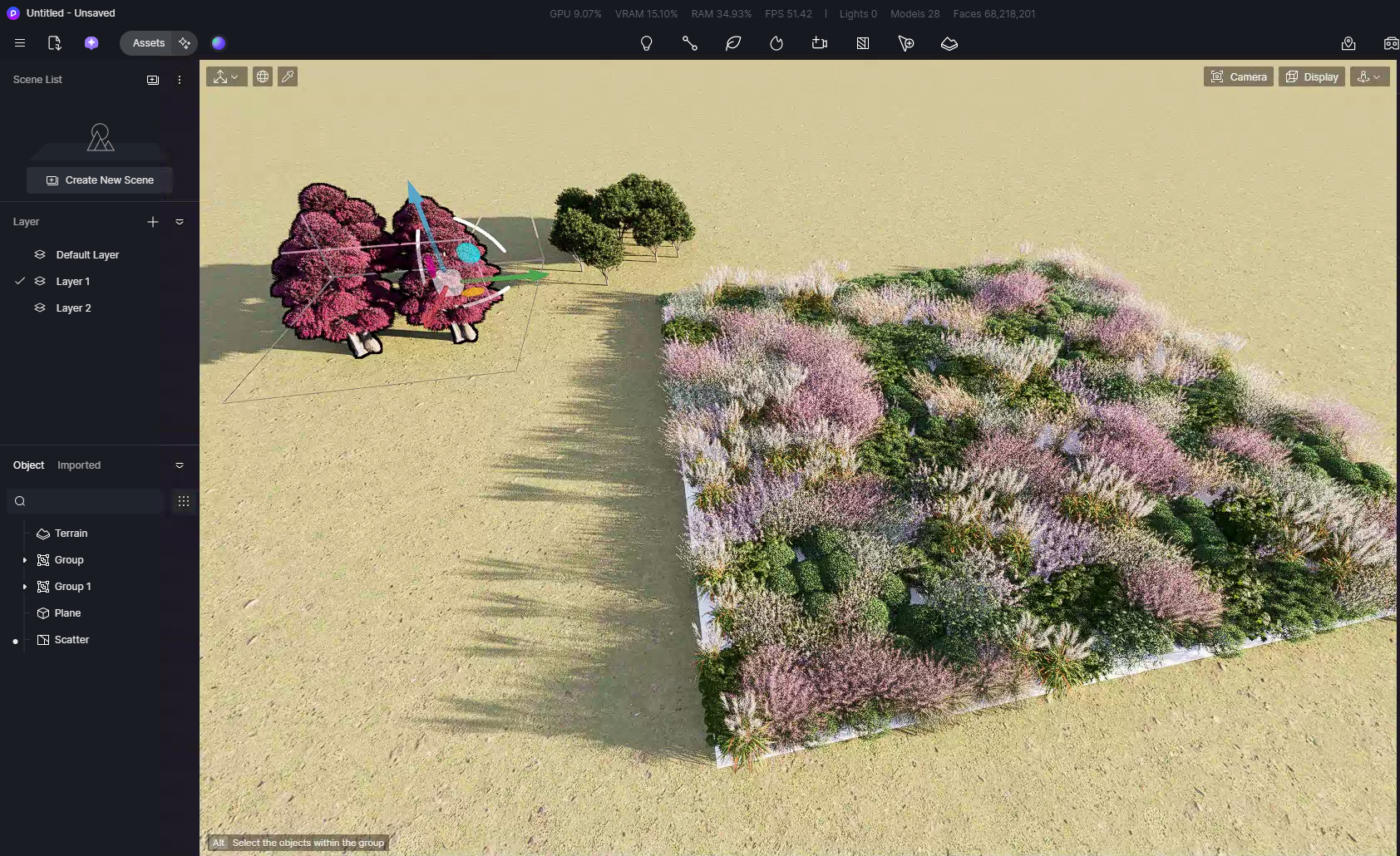The height and width of the screenshot is (856, 1400).
Task: Open the Path tool in top toolbar
Action: (x=689, y=43)
